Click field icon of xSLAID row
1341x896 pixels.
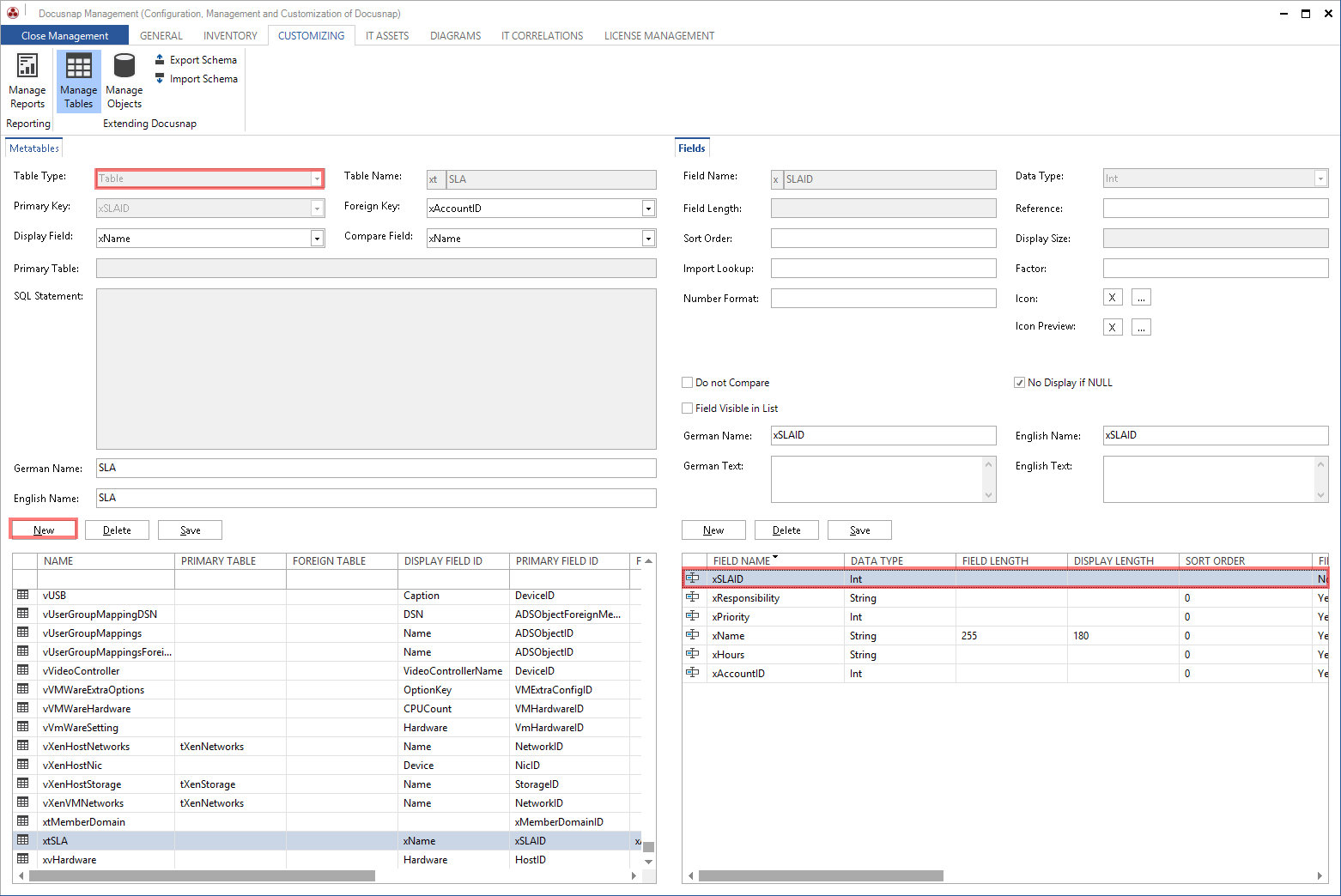[x=693, y=578]
